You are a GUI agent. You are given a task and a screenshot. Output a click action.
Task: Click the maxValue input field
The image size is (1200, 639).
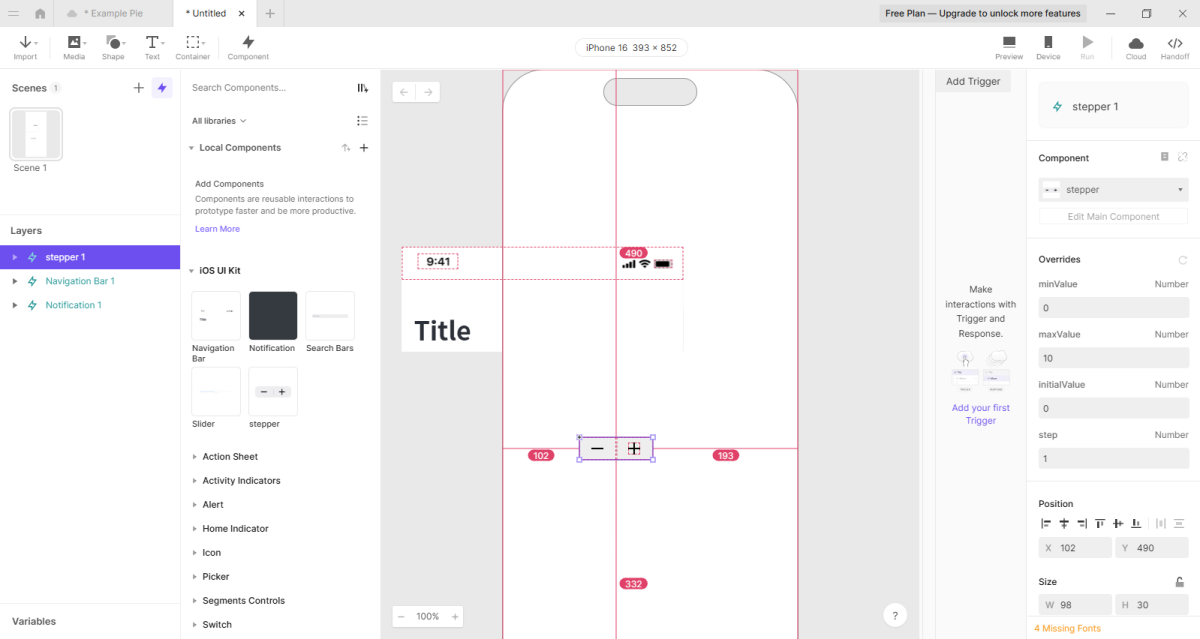1113,358
